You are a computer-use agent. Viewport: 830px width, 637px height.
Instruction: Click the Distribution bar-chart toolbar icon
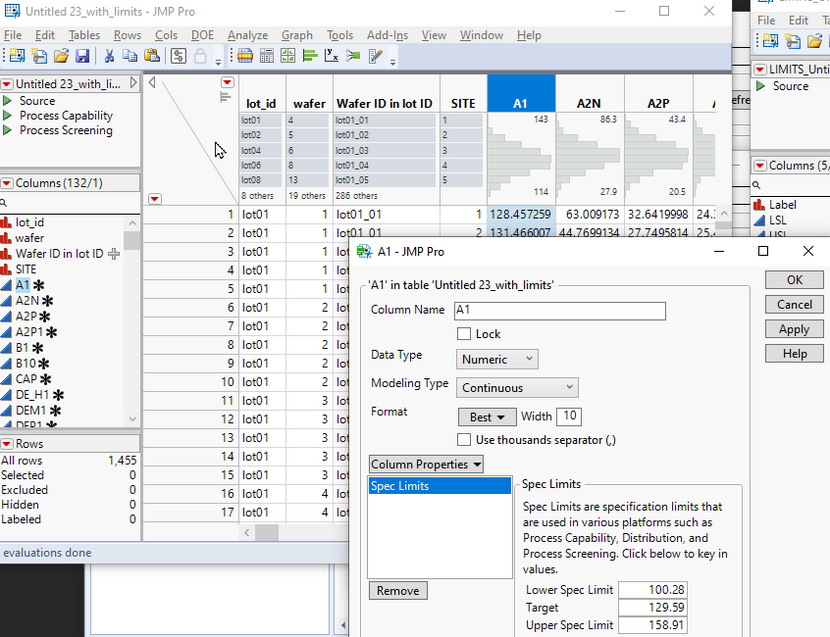tap(309, 57)
